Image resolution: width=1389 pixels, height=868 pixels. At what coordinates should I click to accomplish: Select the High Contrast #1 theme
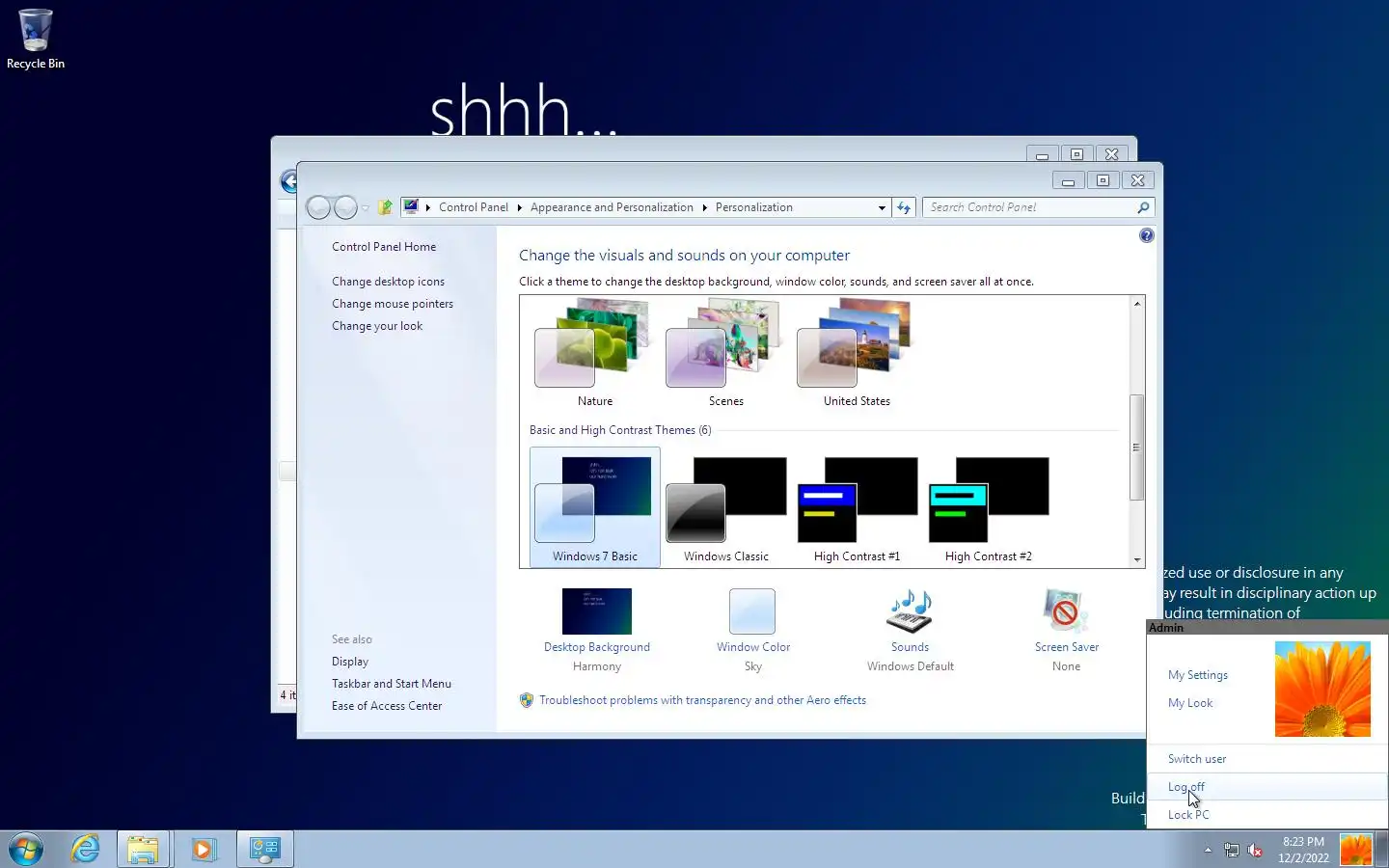point(857,507)
